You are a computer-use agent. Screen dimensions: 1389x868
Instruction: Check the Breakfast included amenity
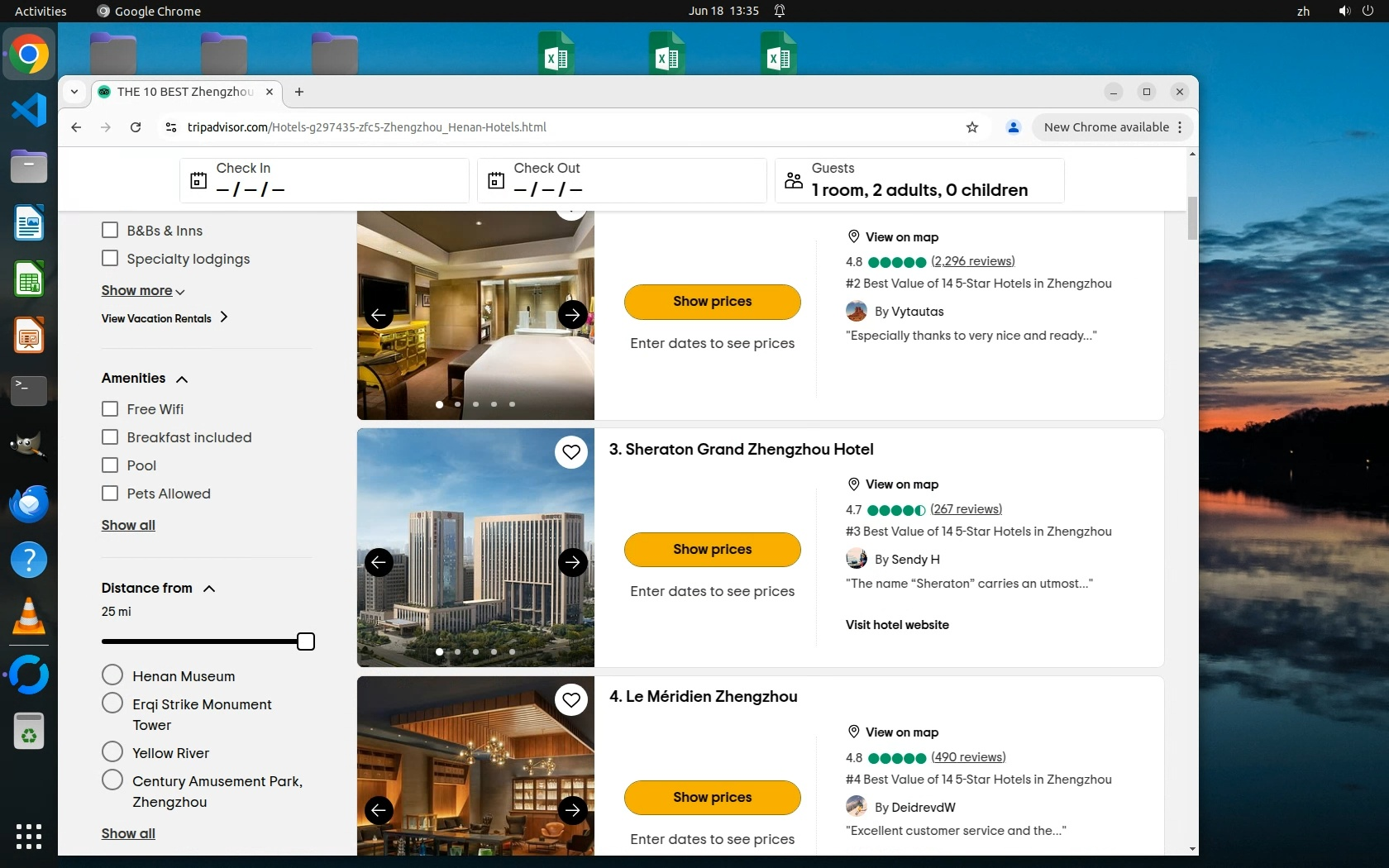coord(110,437)
